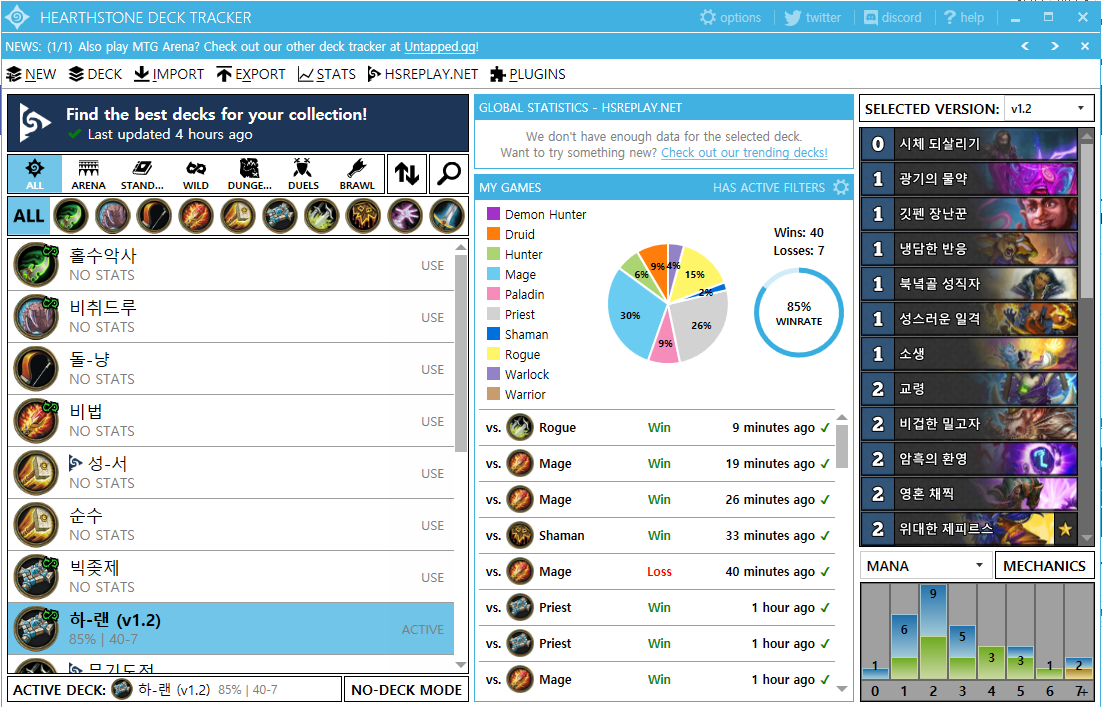Select the Rogue game from 9 minutes ago
Image resolution: width=1102 pixels, height=707 pixels.
click(x=657, y=427)
